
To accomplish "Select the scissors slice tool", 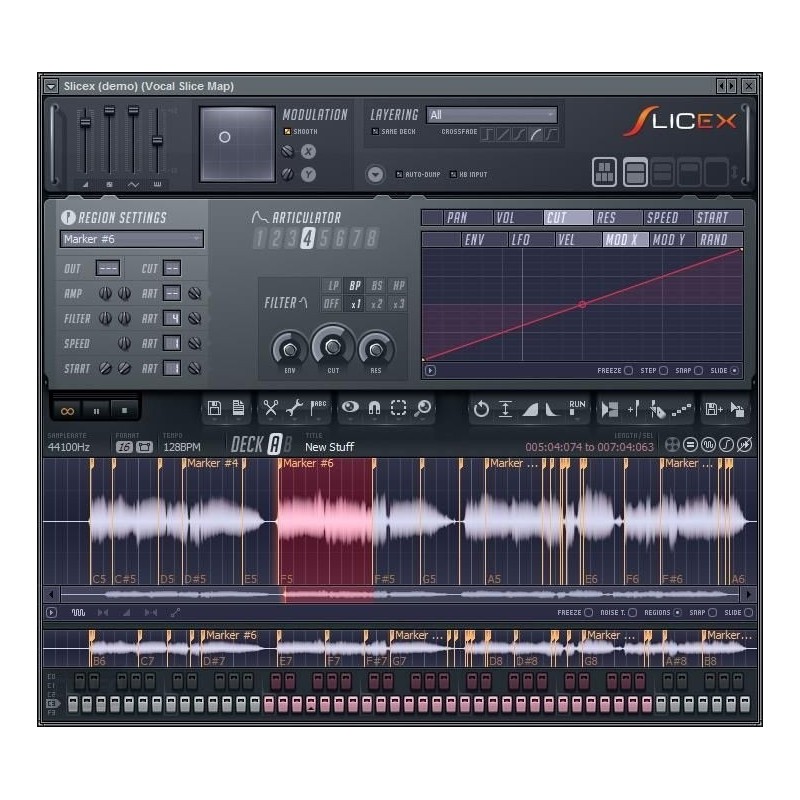I will 270,407.
